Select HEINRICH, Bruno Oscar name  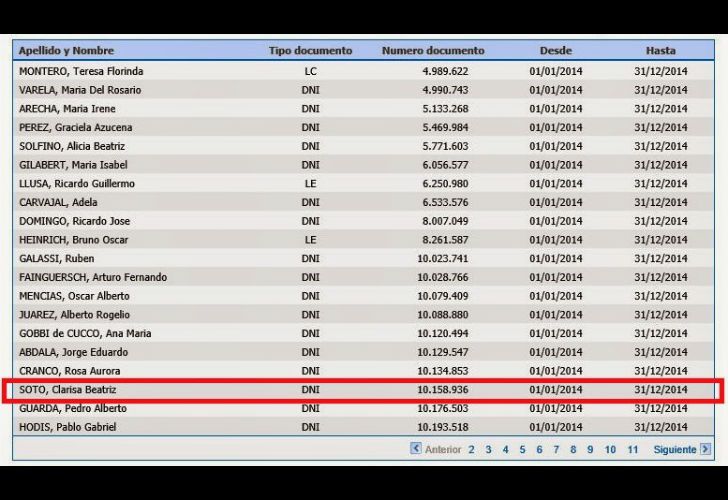(x=73, y=240)
